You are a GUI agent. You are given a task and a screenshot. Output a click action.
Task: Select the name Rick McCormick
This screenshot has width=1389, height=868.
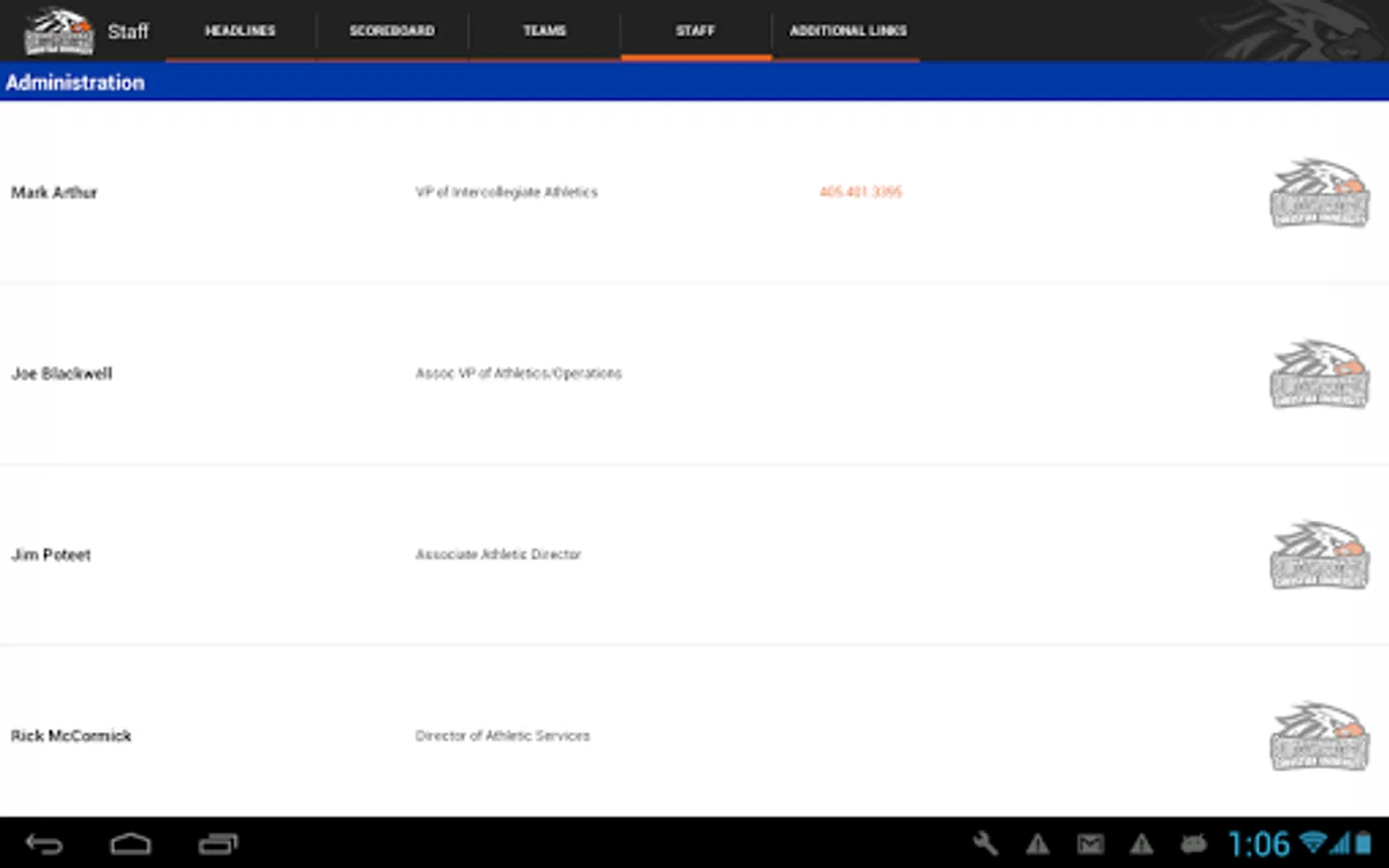71,736
